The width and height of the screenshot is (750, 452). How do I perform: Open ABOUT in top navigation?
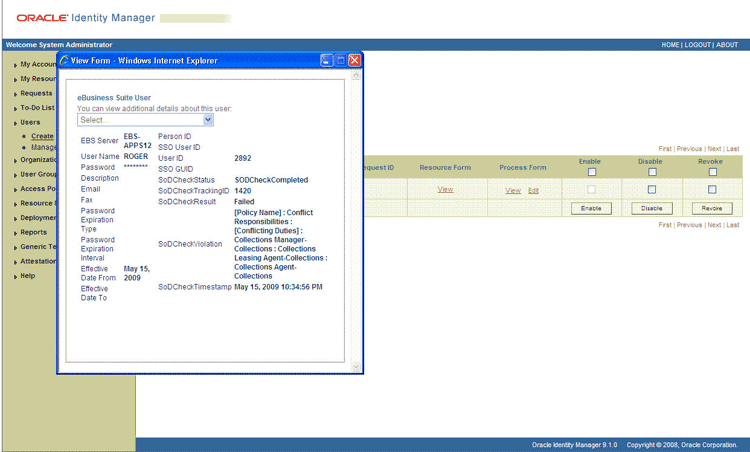point(727,44)
